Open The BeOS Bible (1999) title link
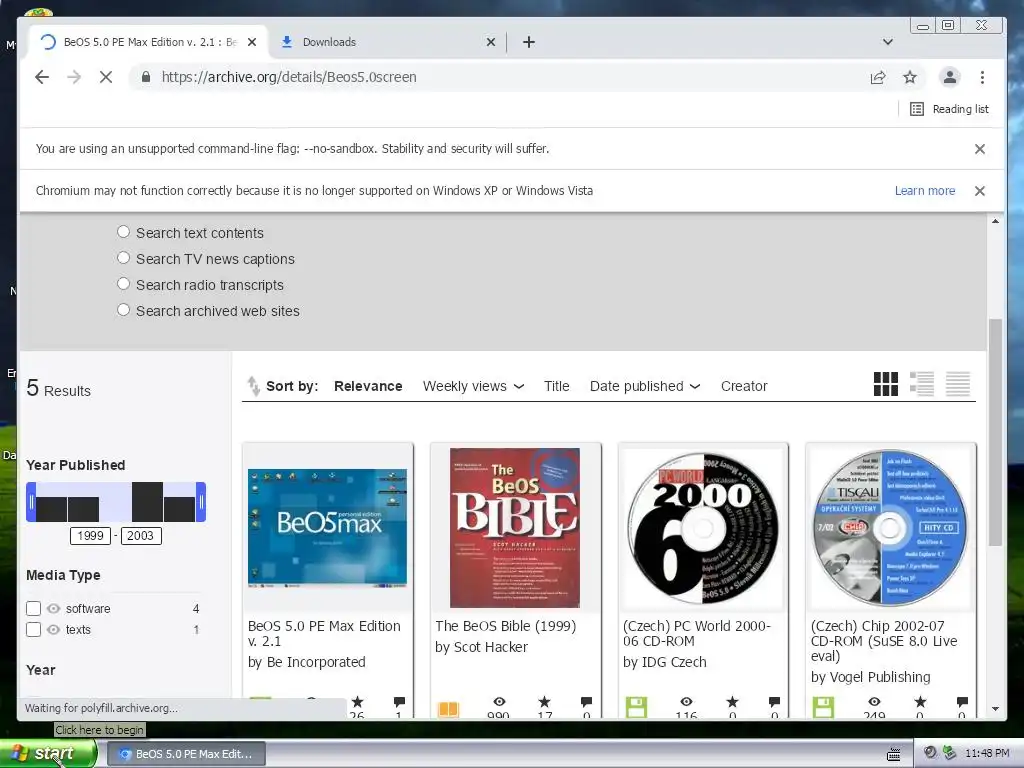Screen dimensions: 1024x768 pos(505,626)
